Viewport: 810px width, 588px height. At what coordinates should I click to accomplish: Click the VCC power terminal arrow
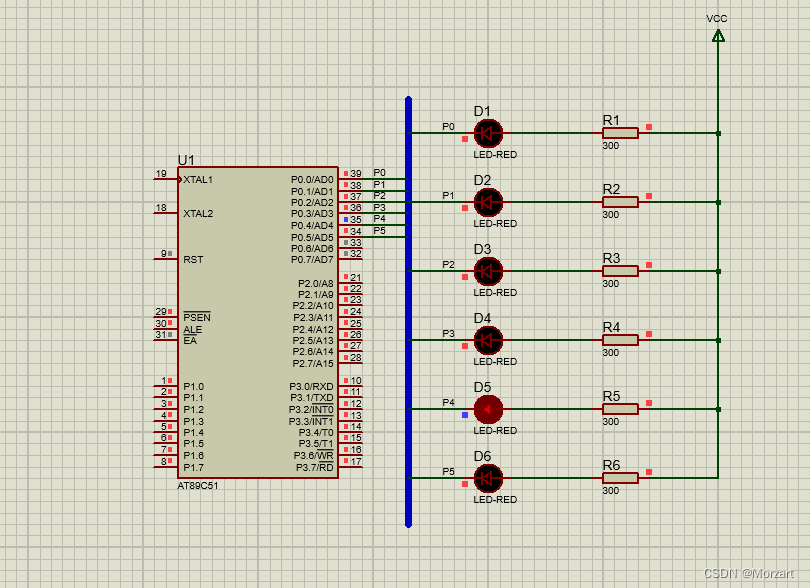718,36
